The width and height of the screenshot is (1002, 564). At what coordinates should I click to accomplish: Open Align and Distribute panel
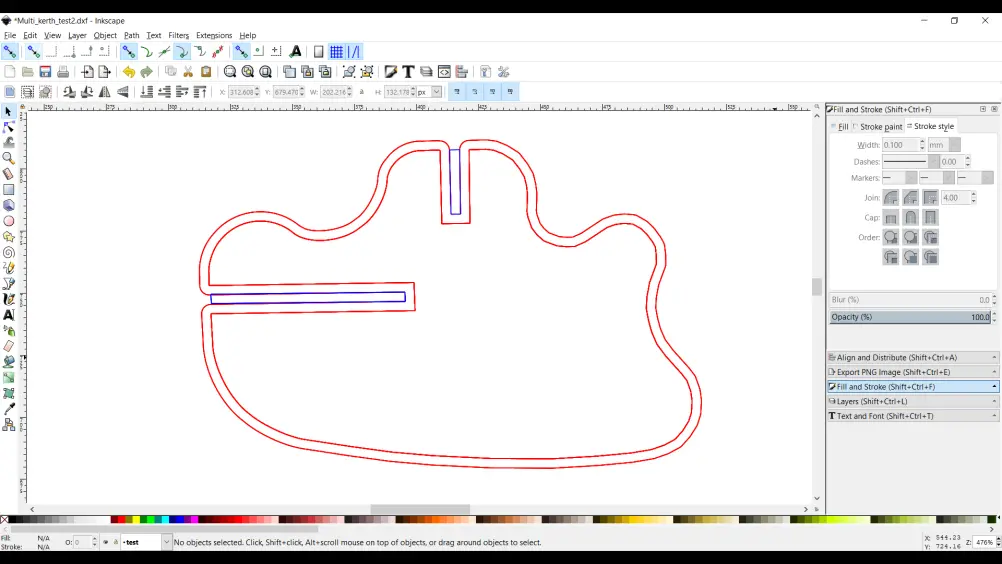pyautogui.click(x=913, y=358)
